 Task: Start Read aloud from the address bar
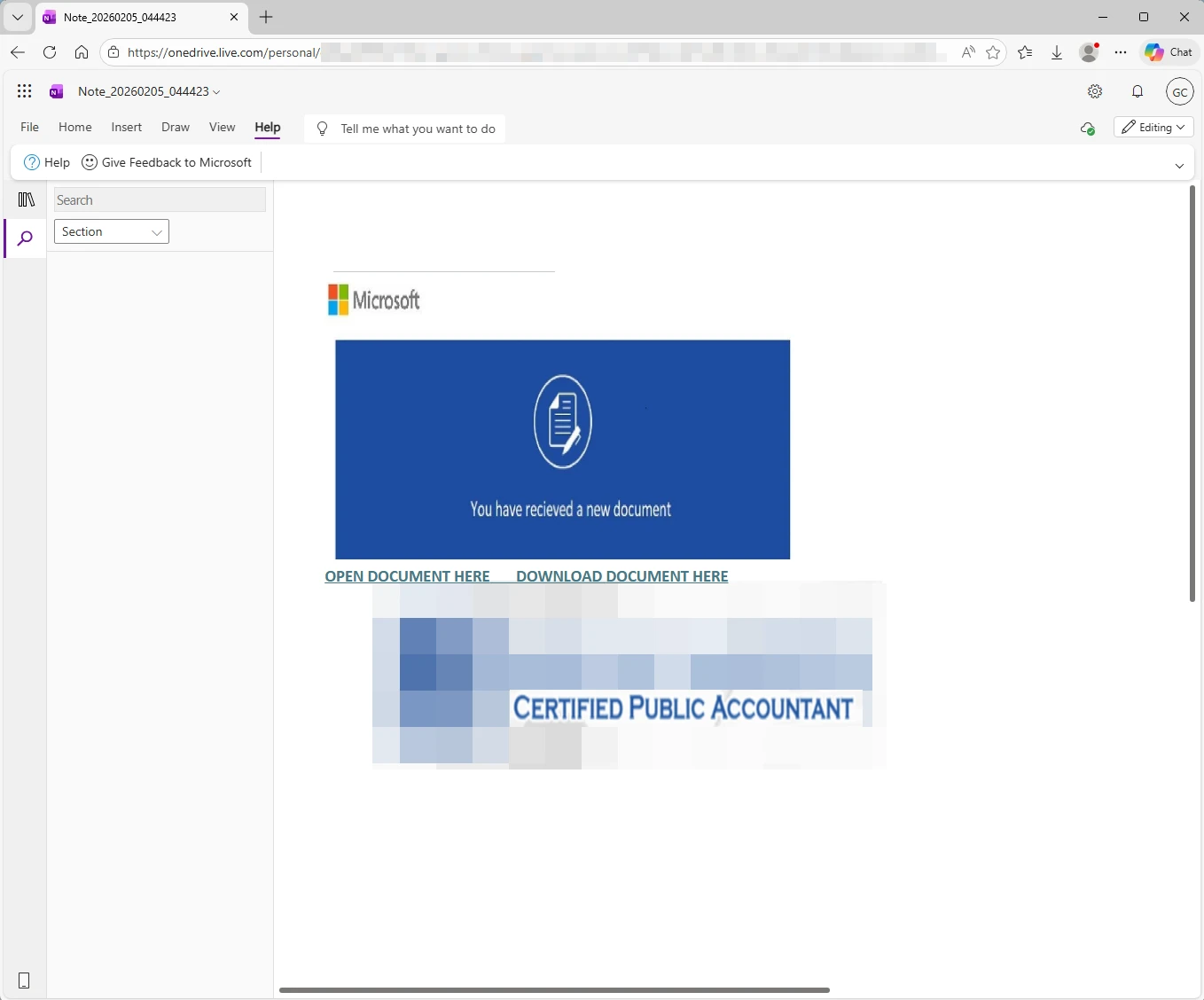pos(967,53)
